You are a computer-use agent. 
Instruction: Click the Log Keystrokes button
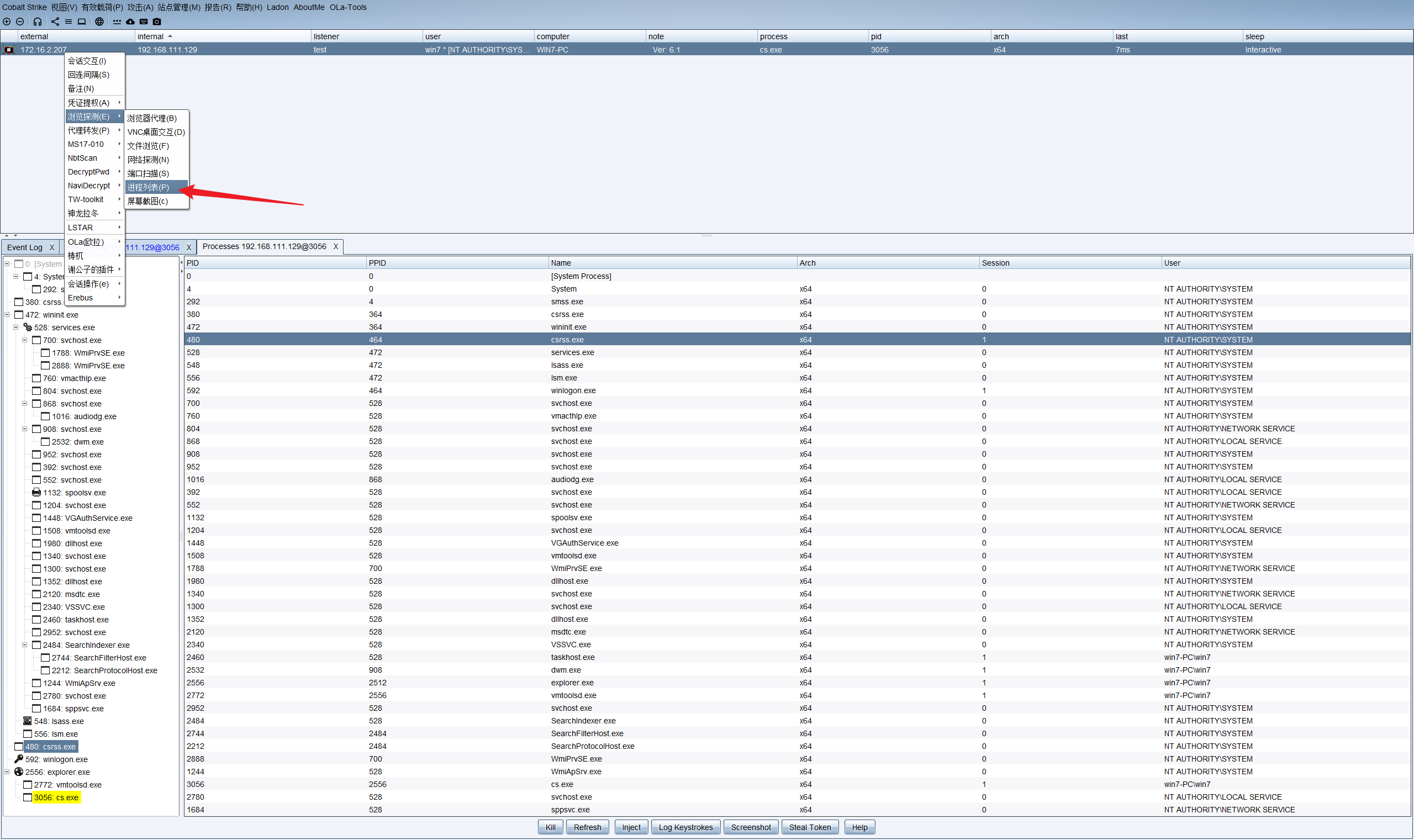pos(685,827)
